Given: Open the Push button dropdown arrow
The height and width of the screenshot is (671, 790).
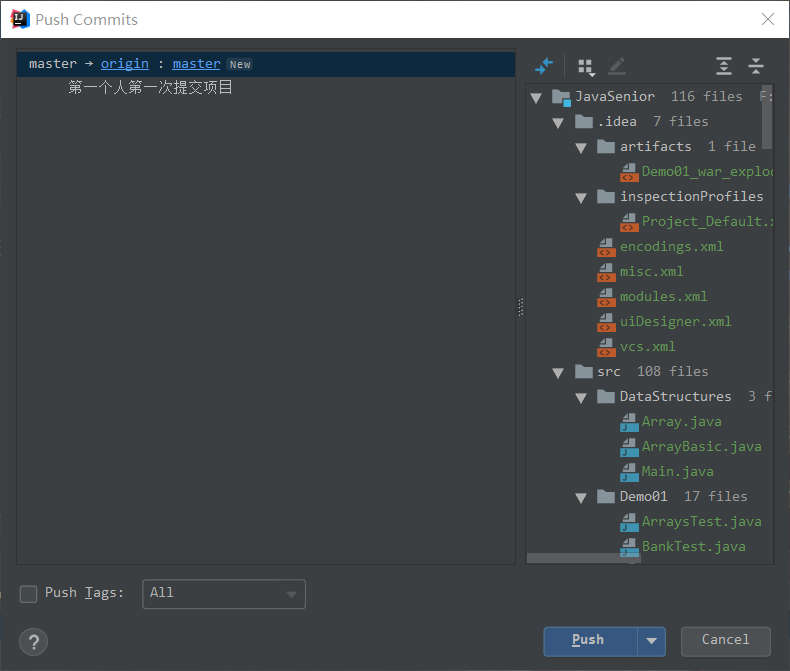Looking at the screenshot, I should click(x=652, y=641).
